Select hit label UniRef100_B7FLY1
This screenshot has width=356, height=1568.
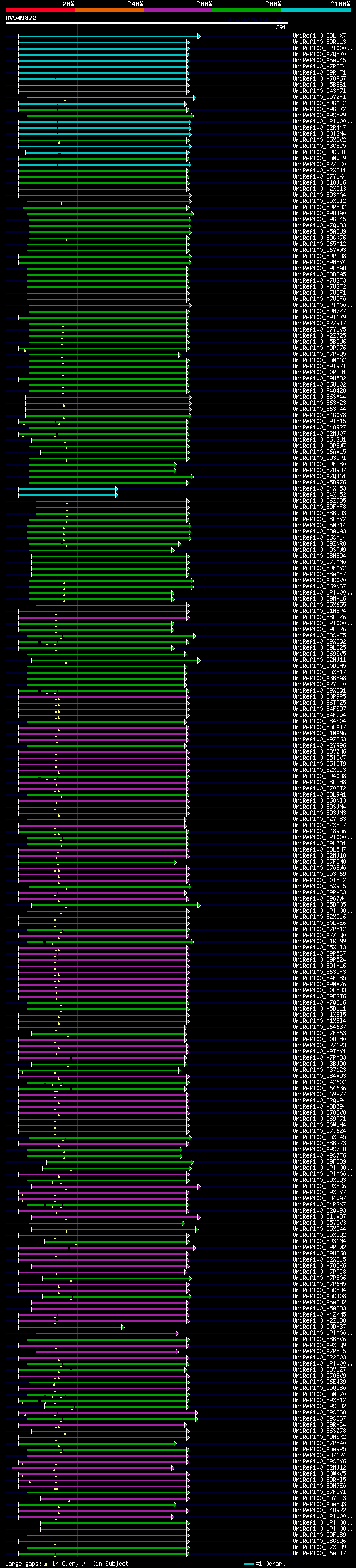click(319, 1492)
